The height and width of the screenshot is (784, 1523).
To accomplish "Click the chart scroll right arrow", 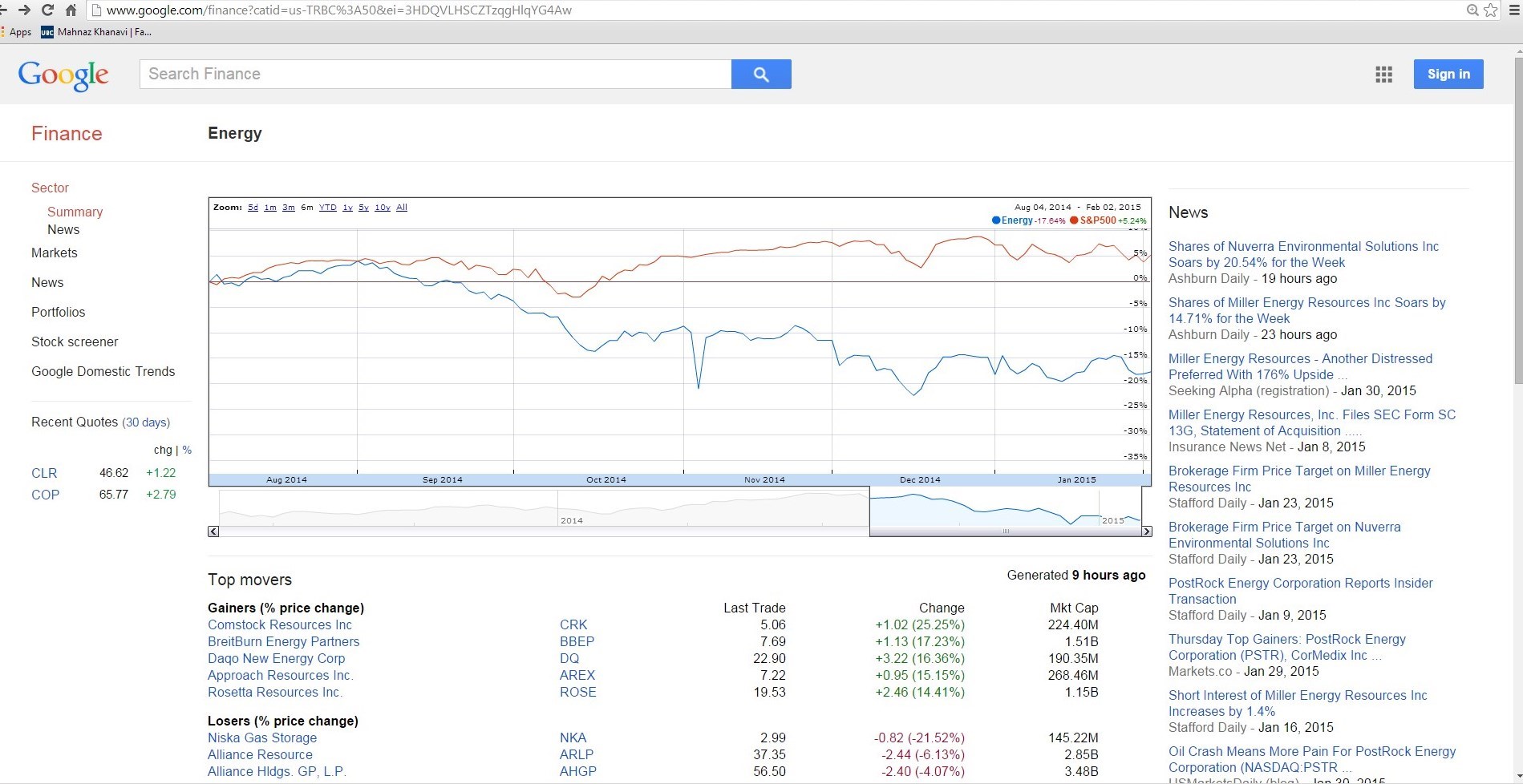I will [x=1146, y=531].
